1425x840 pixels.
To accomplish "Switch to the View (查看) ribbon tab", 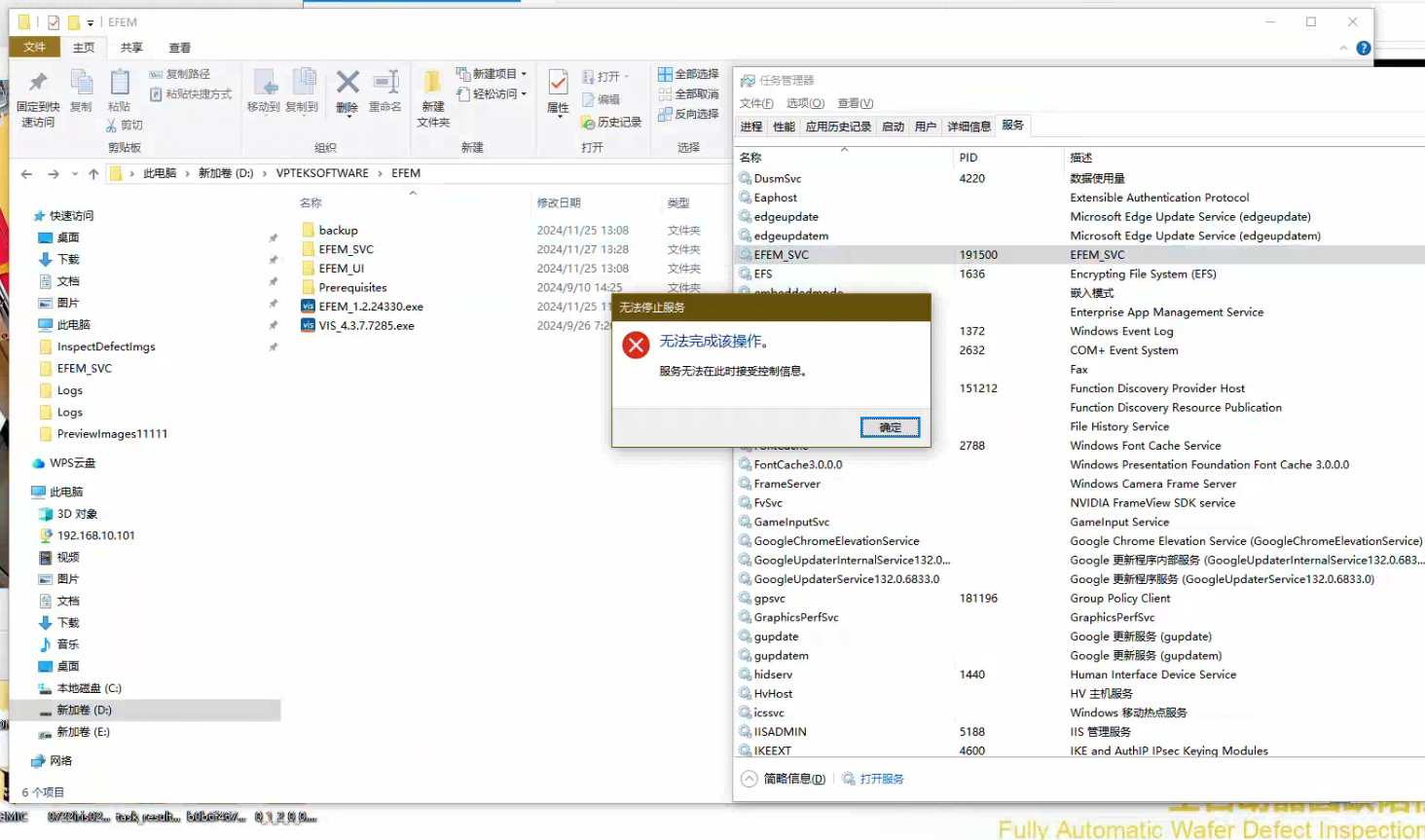I will (x=180, y=48).
